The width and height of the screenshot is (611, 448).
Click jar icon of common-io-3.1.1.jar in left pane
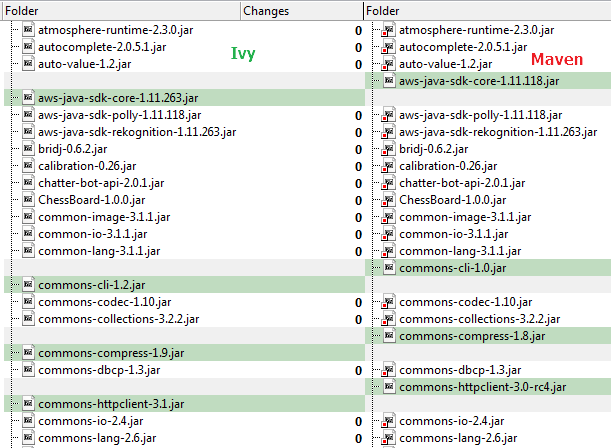(x=28, y=234)
